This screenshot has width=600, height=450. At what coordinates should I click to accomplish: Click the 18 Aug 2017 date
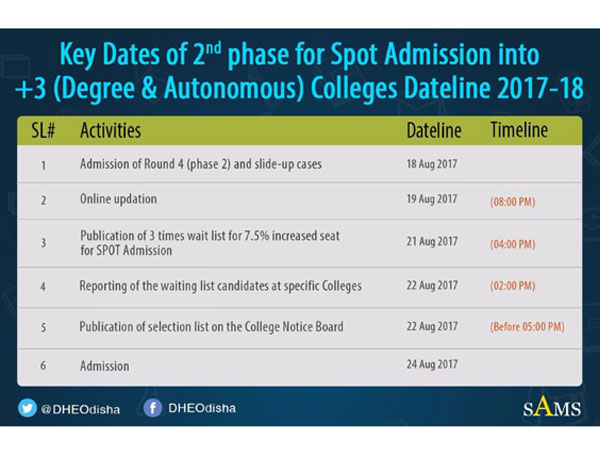[x=433, y=163]
